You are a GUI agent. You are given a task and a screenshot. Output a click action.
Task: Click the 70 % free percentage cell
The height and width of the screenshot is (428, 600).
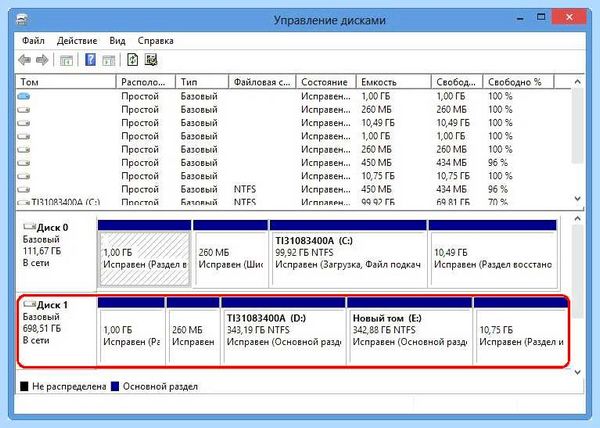pos(498,202)
